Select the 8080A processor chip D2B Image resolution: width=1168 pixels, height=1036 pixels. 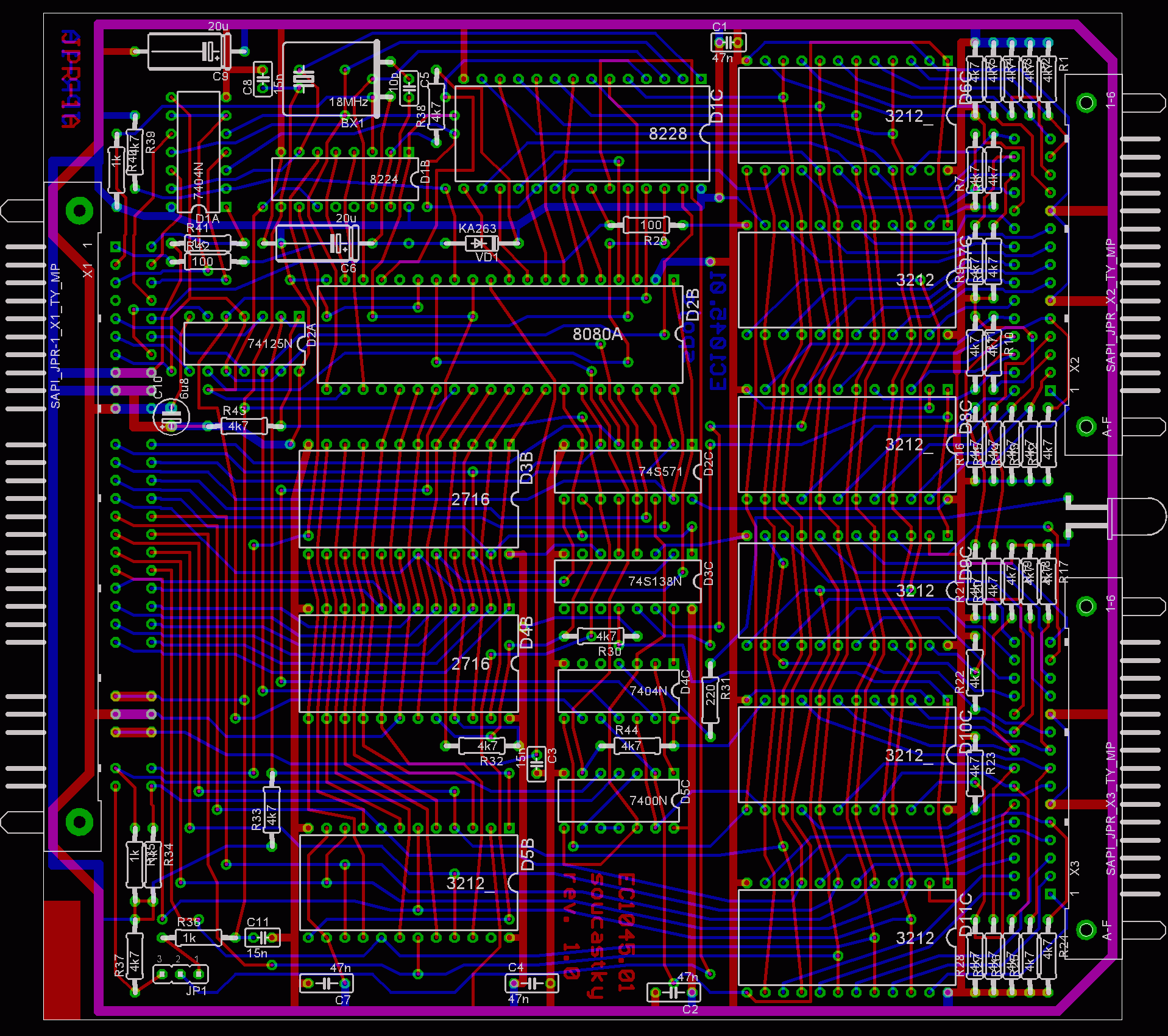coord(500,335)
